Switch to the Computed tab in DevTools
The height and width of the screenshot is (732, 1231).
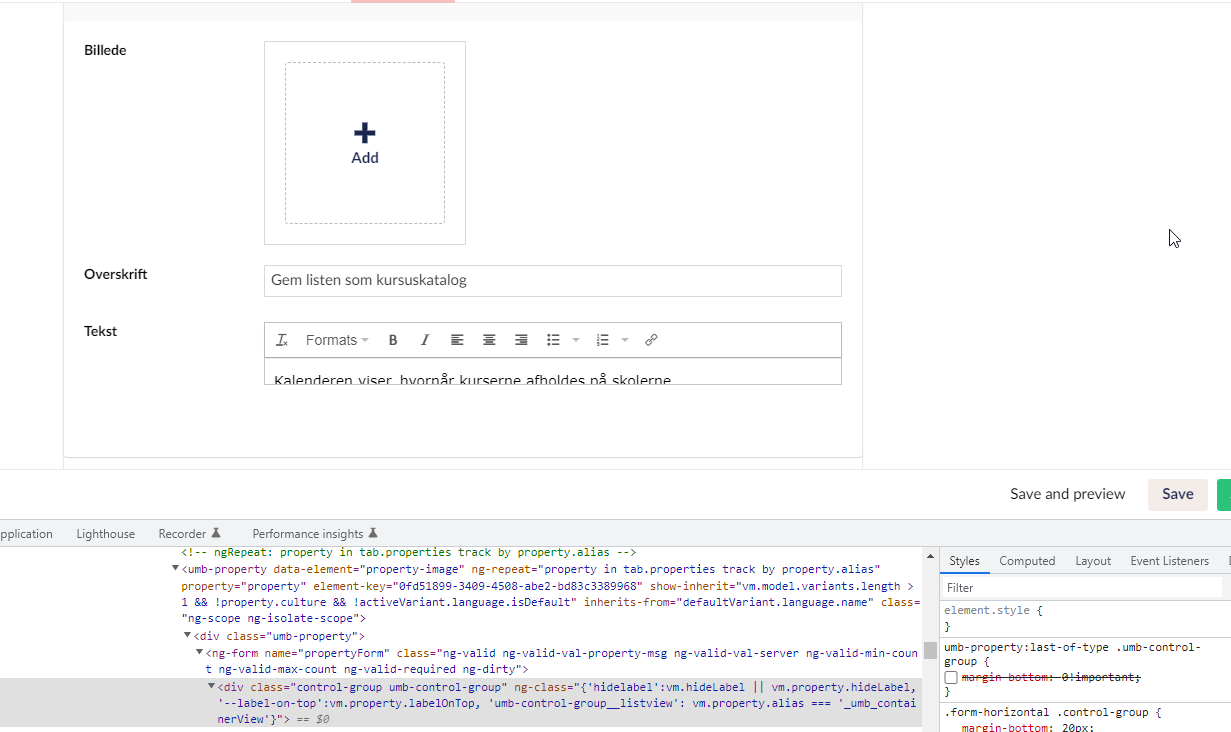click(1027, 561)
